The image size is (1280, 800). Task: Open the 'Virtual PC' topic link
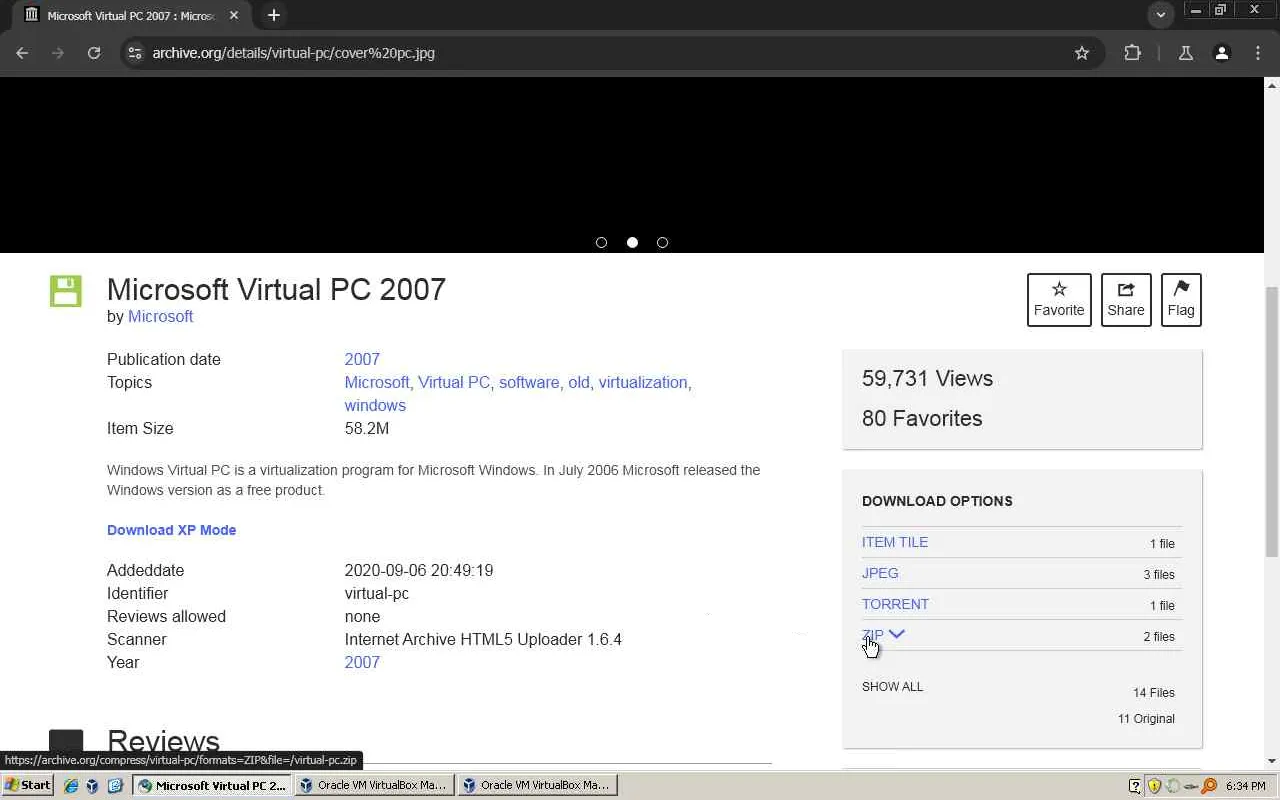(x=454, y=382)
